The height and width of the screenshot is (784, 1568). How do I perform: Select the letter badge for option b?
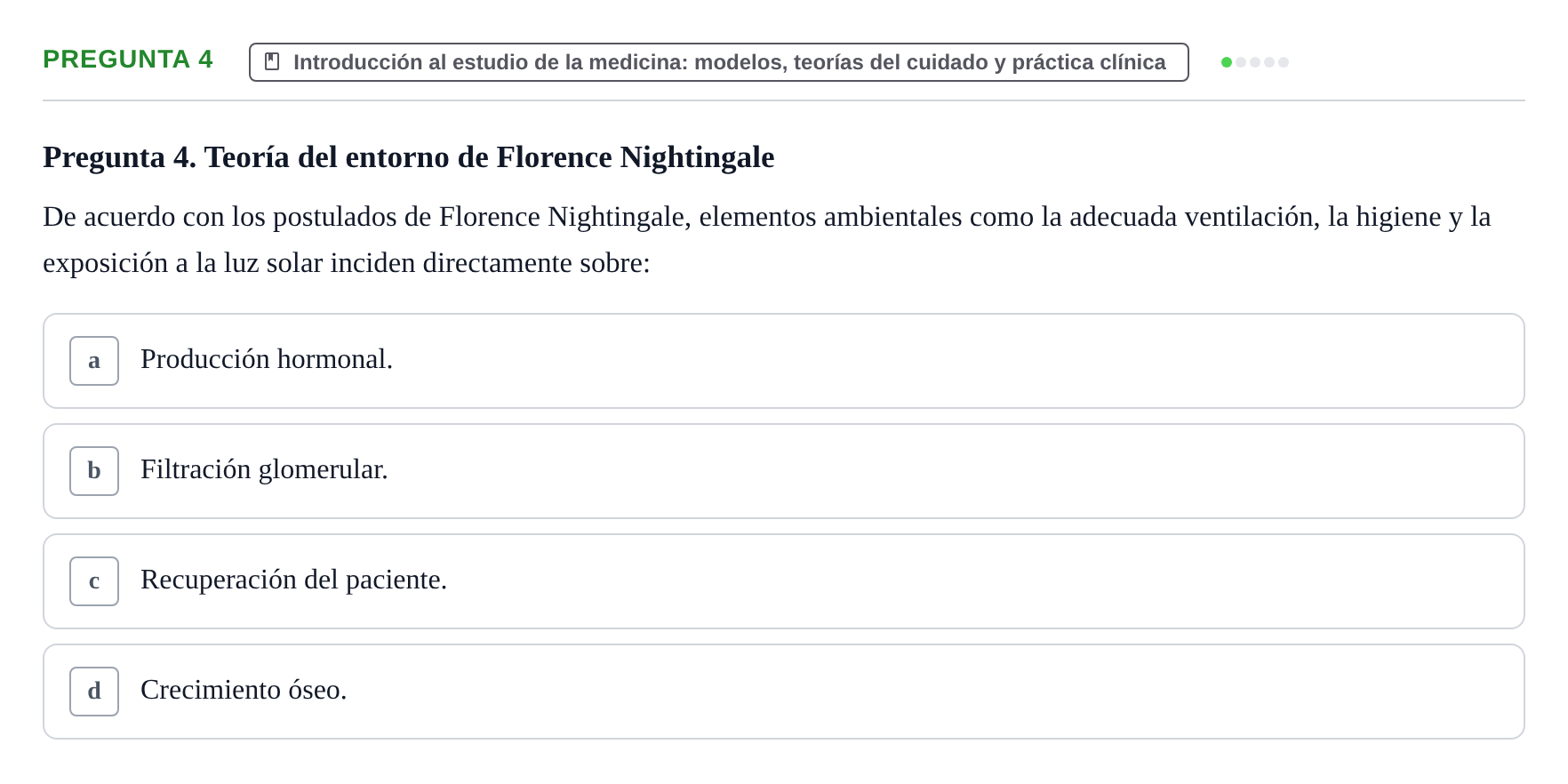coord(94,471)
